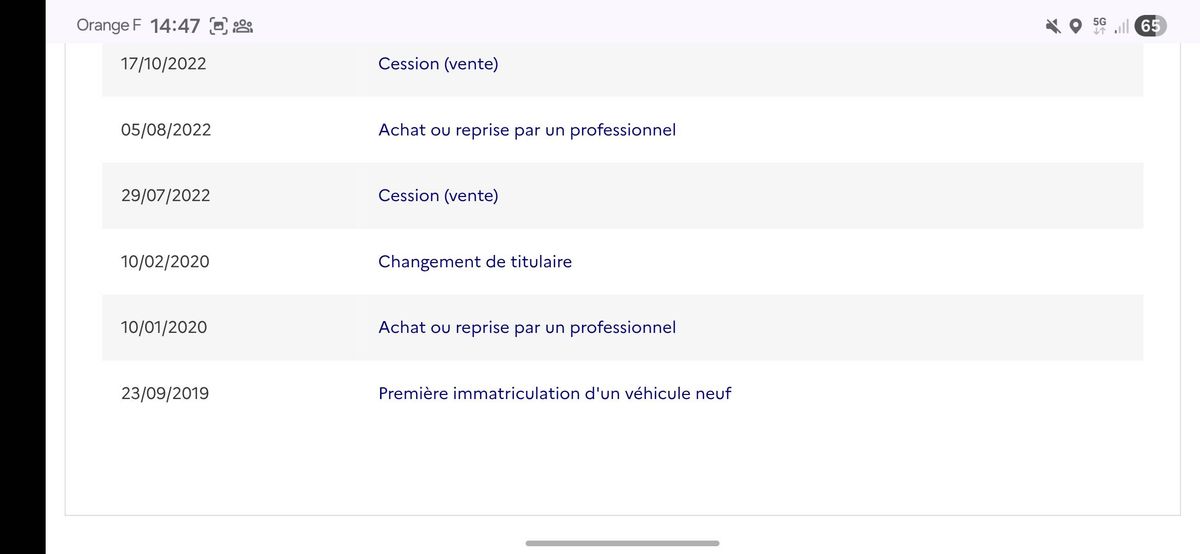
Task: Select Achat ou reprise entry from 10/01/2020
Action: (x=527, y=328)
